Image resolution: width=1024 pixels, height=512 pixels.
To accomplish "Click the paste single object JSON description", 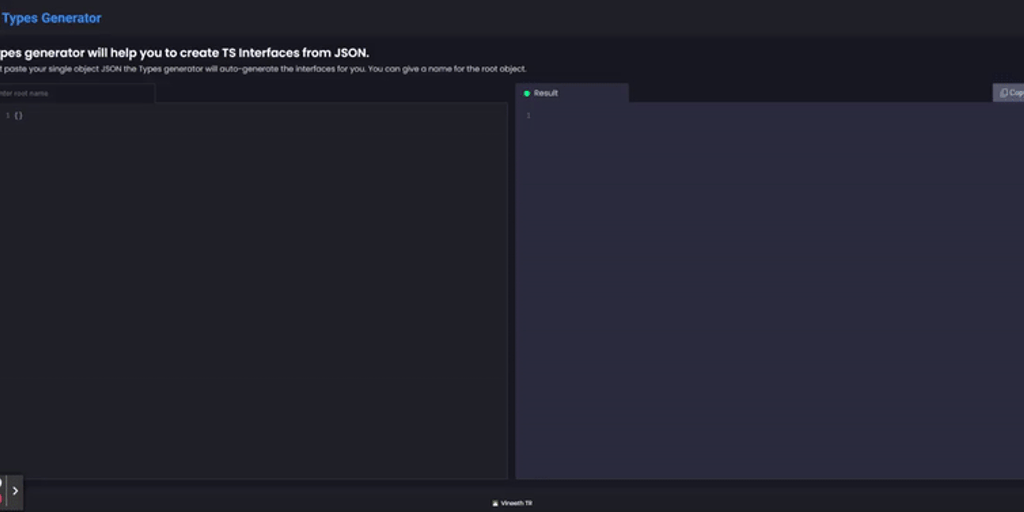I will (x=263, y=69).
